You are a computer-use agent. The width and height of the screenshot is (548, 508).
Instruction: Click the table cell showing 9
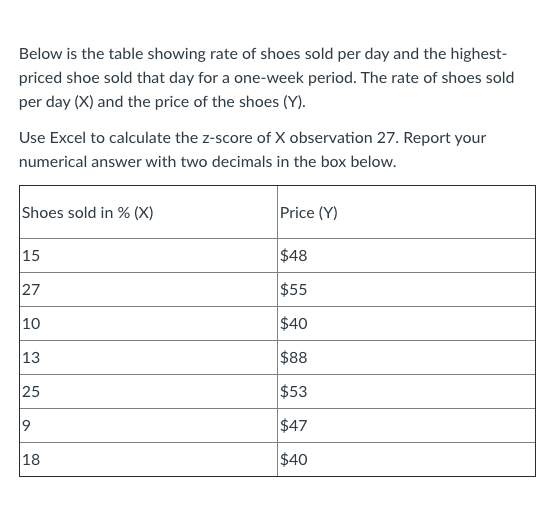point(149,425)
